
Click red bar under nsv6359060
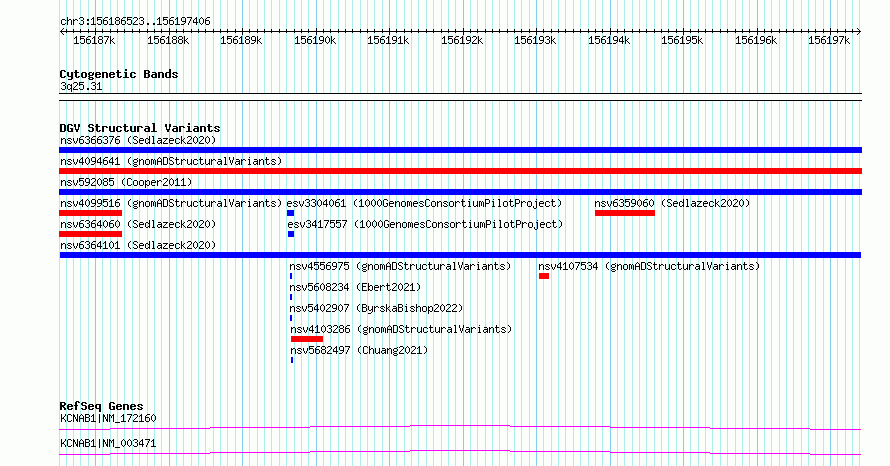coord(625,213)
